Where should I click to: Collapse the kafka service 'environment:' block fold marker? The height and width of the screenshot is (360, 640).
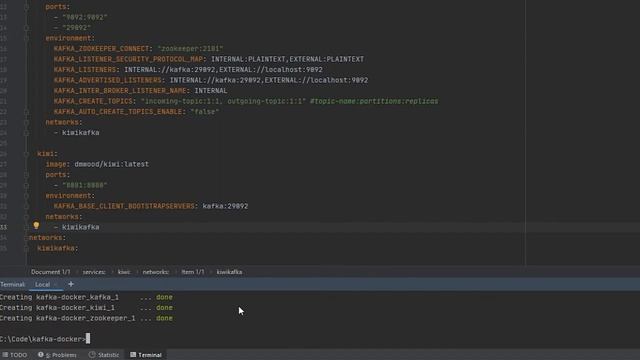tap(26, 38)
